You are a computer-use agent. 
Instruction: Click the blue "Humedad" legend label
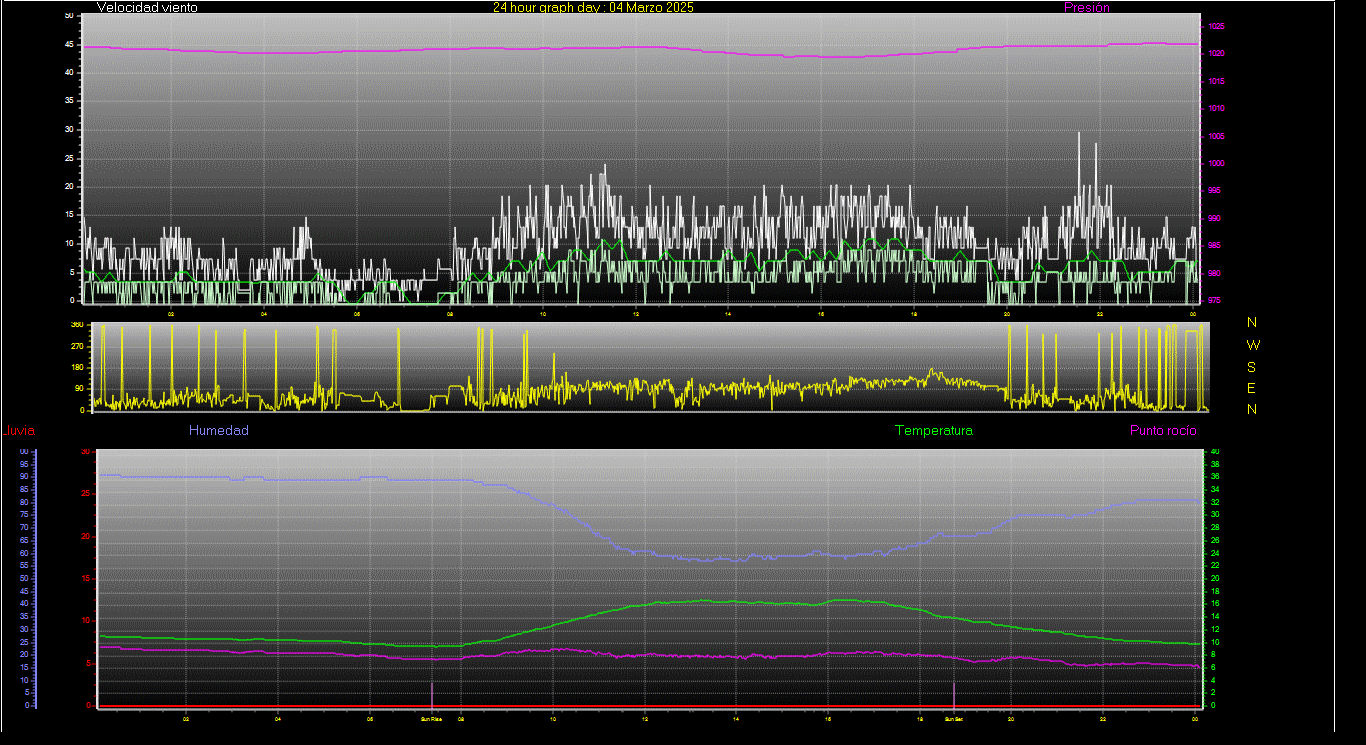218,431
